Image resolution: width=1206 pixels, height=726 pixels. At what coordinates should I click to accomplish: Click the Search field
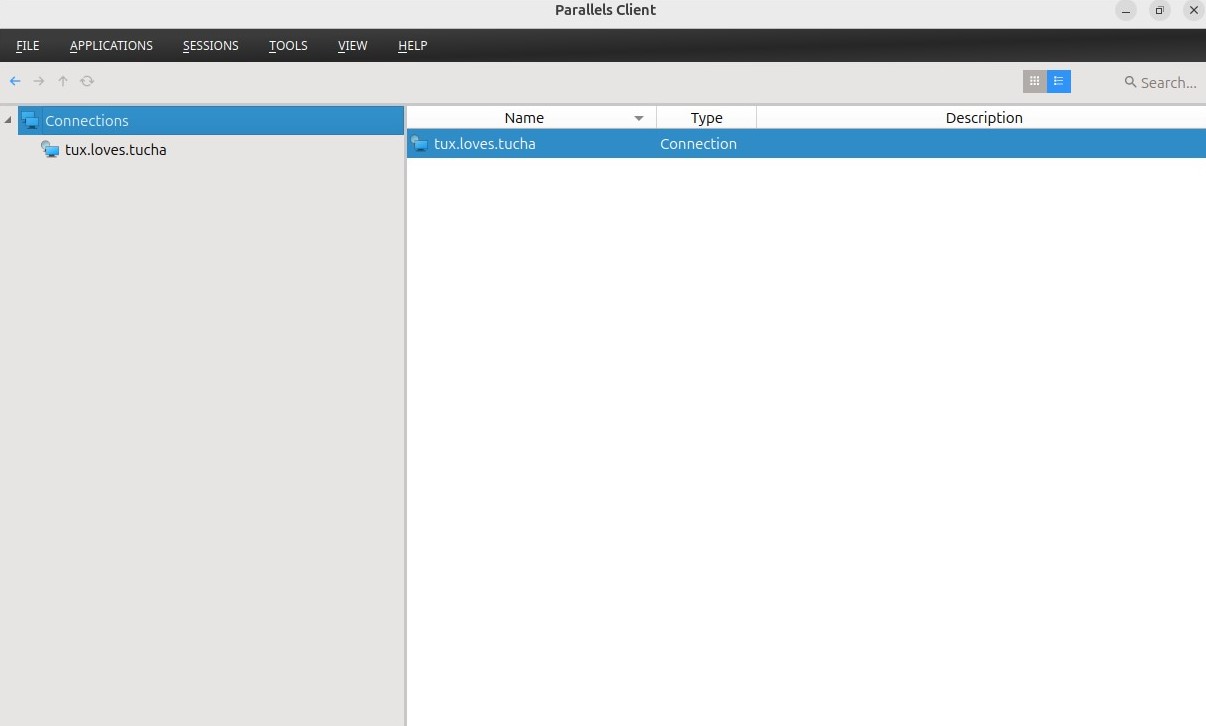point(1168,82)
